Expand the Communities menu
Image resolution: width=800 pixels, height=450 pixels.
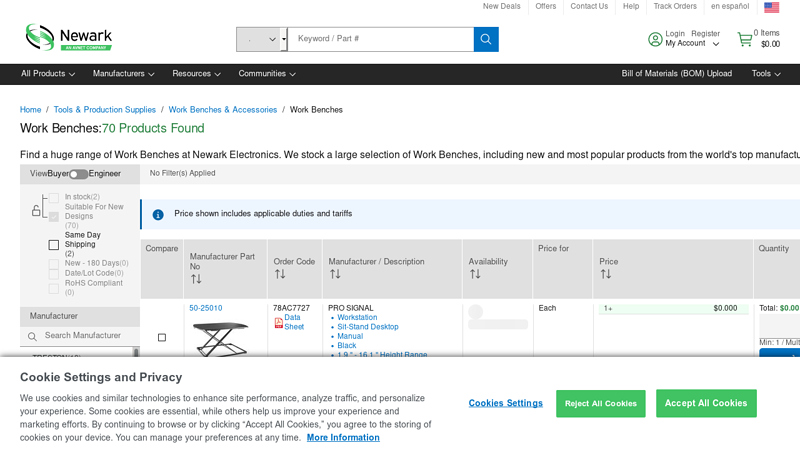click(x=267, y=73)
